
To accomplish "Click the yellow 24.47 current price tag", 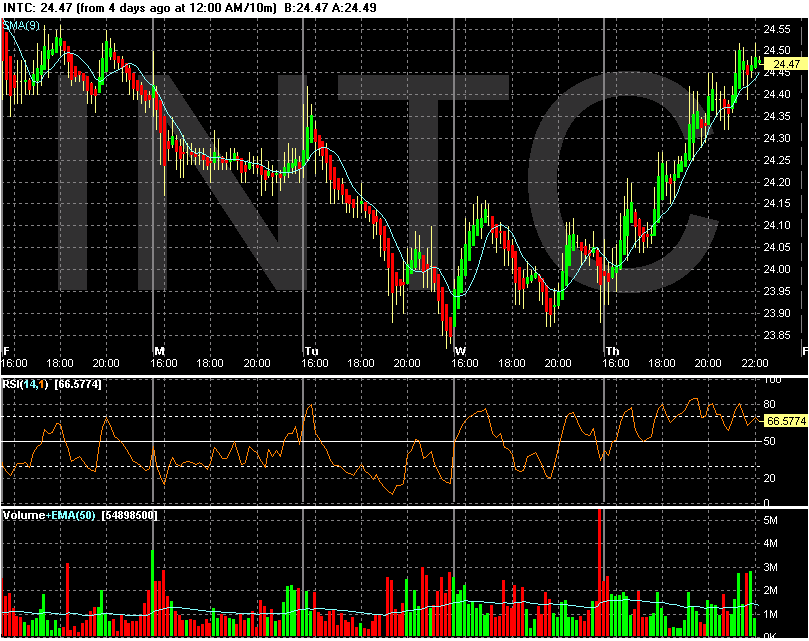I will (786, 64).
